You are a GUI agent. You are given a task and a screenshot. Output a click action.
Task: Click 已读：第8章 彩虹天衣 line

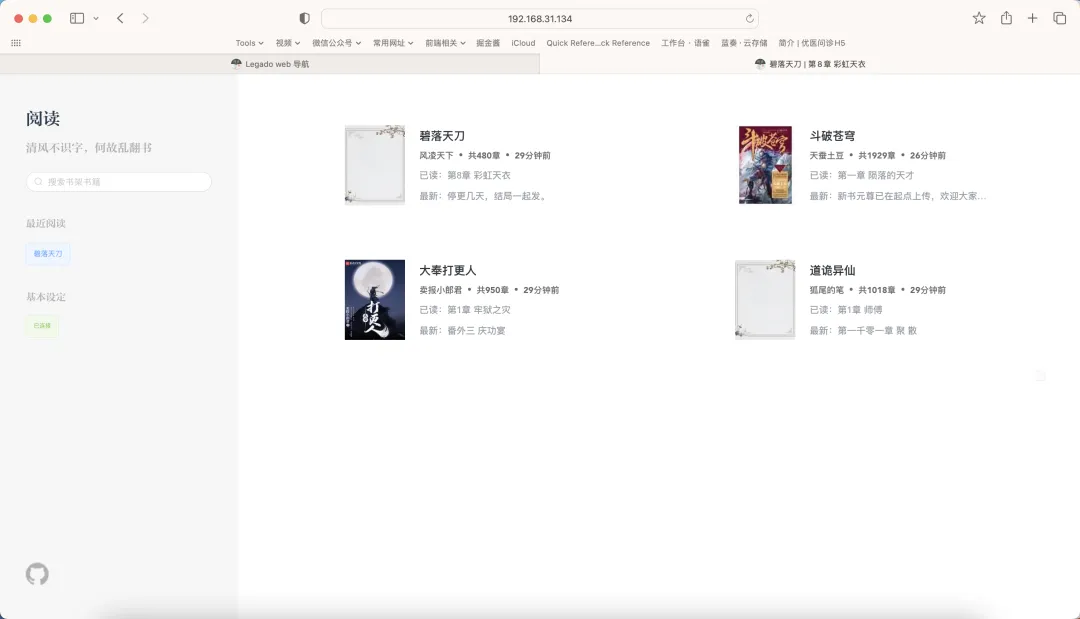tap(465, 176)
